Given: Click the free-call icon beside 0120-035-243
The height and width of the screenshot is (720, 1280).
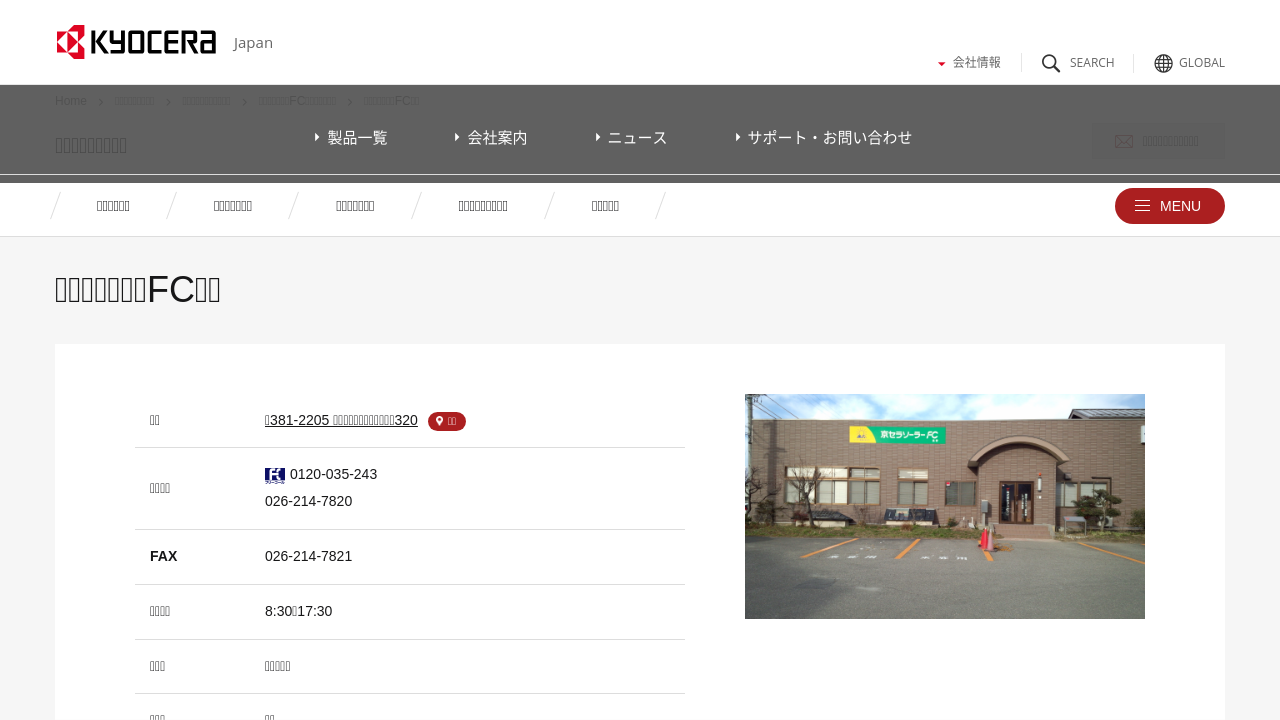Looking at the screenshot, I should 275,475.
